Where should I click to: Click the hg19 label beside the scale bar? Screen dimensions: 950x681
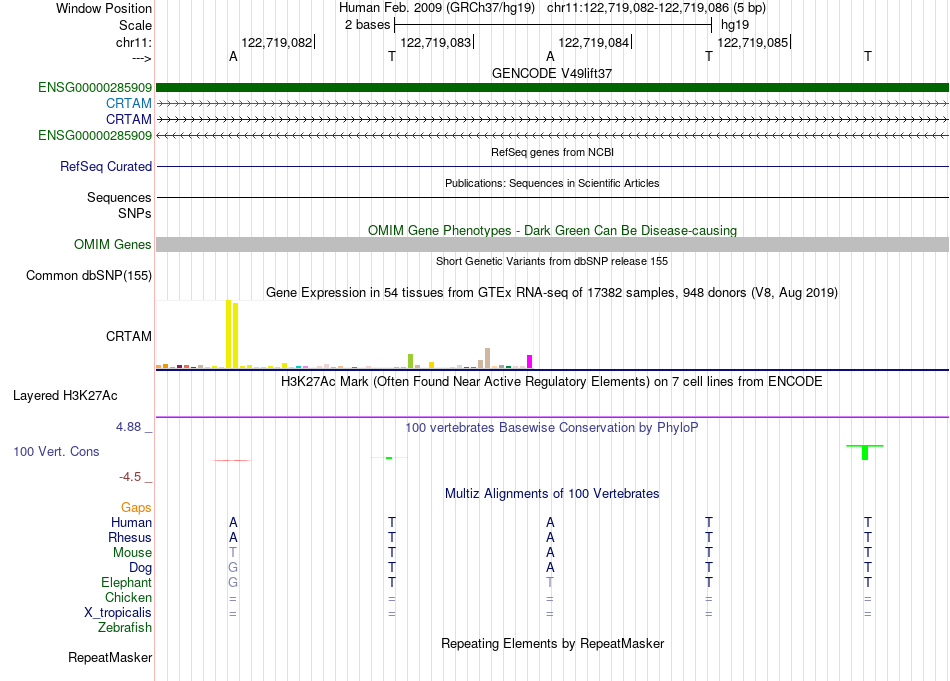coord(734,25)
